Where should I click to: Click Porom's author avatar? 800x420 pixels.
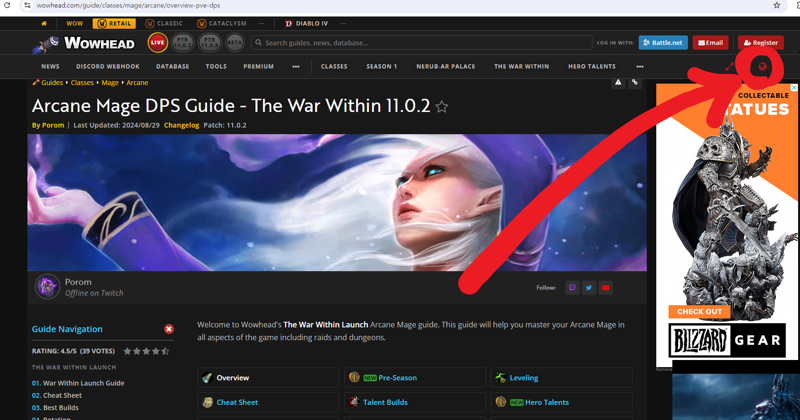(47, 287)
